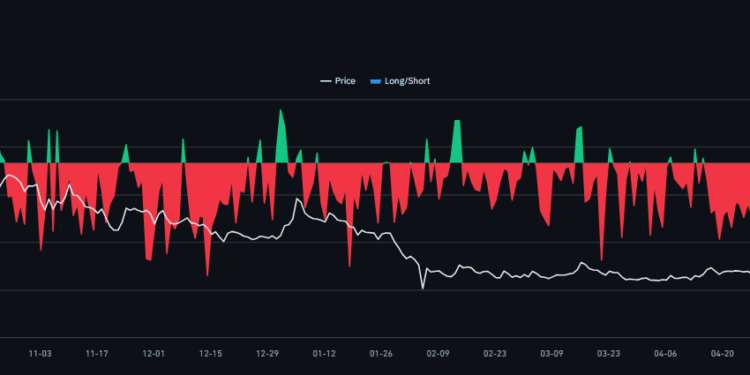This screenshot has height=375, width=750.
Task: Toggle the Long/Short series in the legend
Action: point(400,81)
